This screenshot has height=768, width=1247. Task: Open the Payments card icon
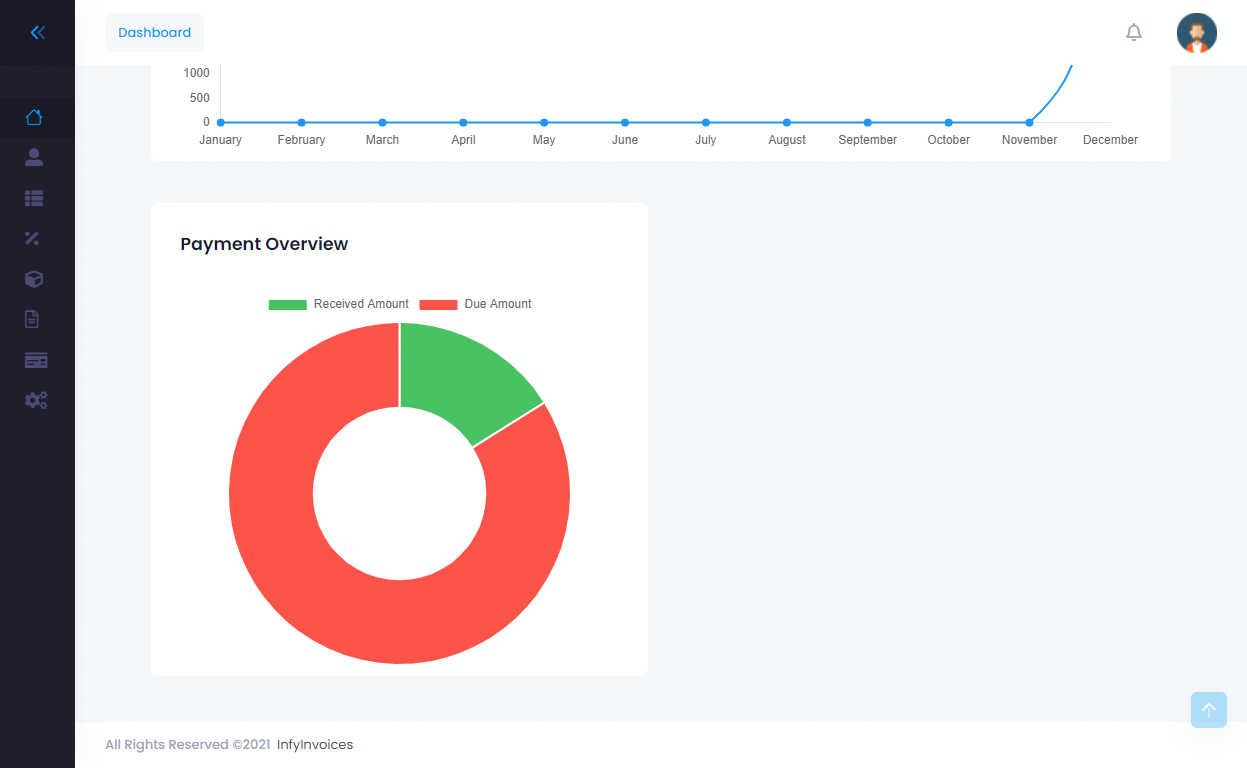point(36,359)
